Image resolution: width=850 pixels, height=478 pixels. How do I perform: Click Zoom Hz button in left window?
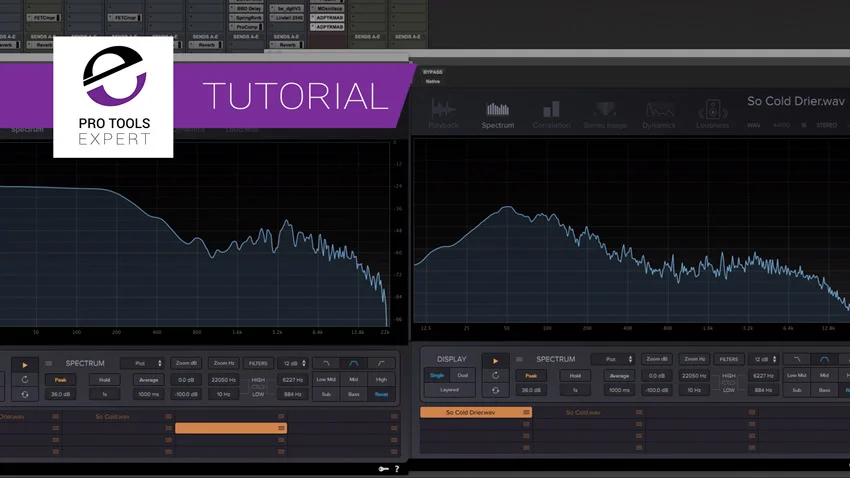pos(224,363)
